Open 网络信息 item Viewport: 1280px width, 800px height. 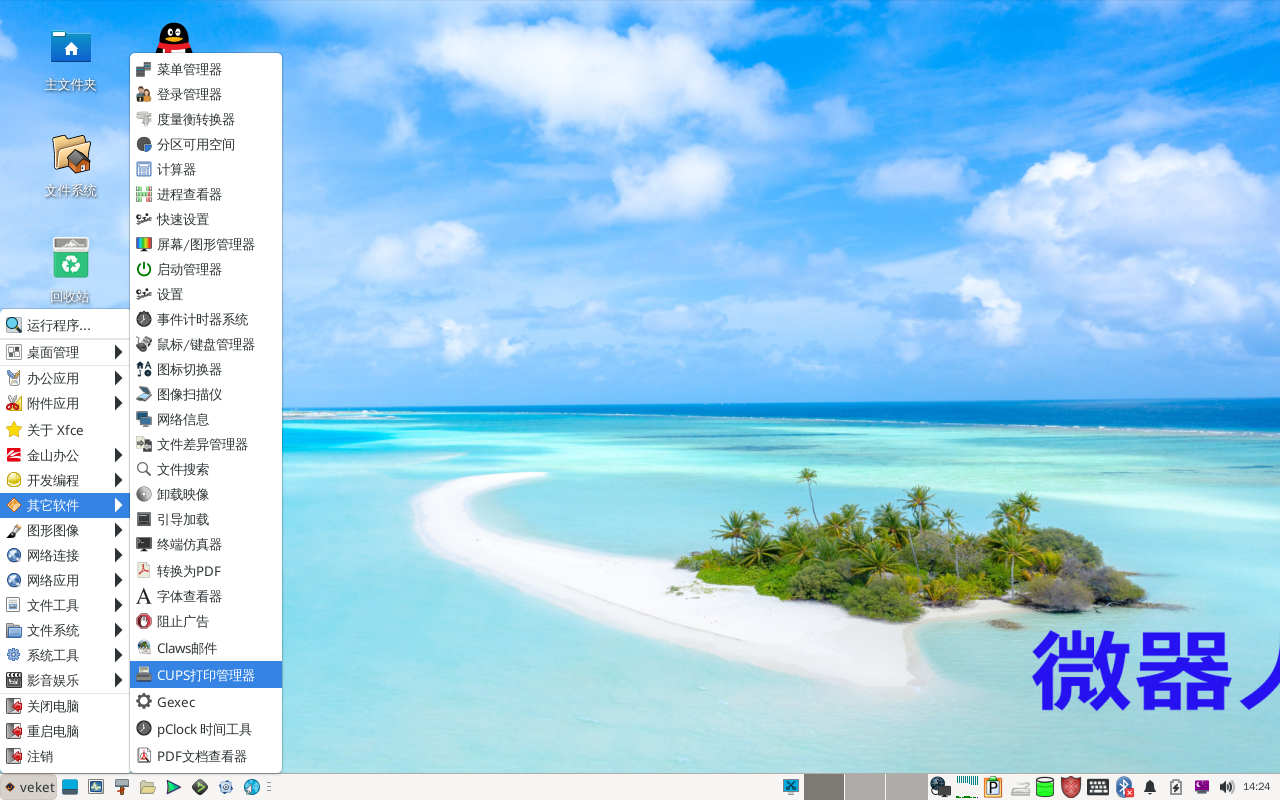pyautogui.click(x=206, y=419)
